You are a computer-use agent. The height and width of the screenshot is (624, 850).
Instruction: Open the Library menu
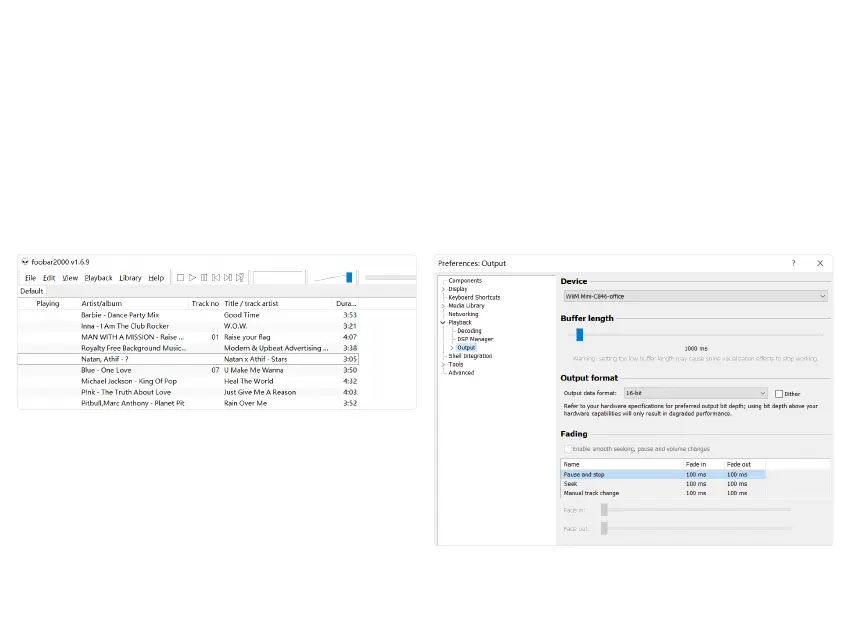click(x=130, y=278)
